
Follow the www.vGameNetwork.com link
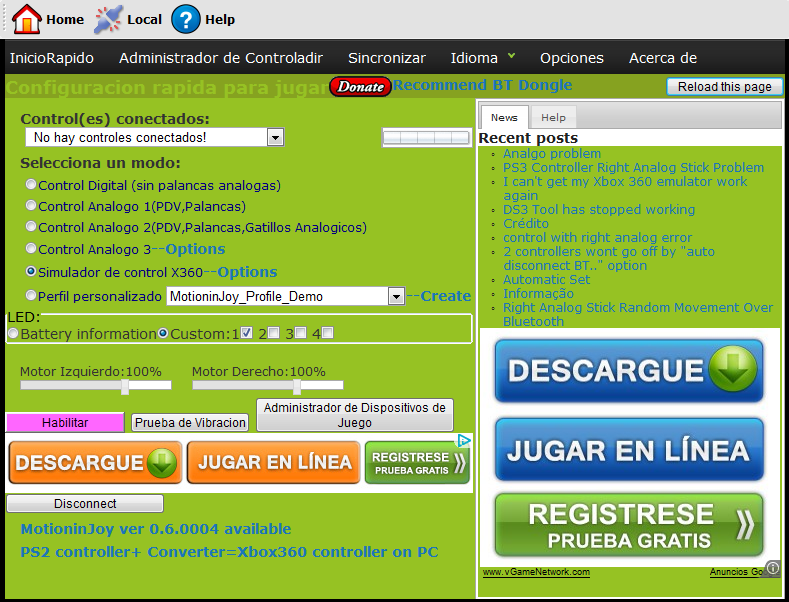tap(536, 572)
